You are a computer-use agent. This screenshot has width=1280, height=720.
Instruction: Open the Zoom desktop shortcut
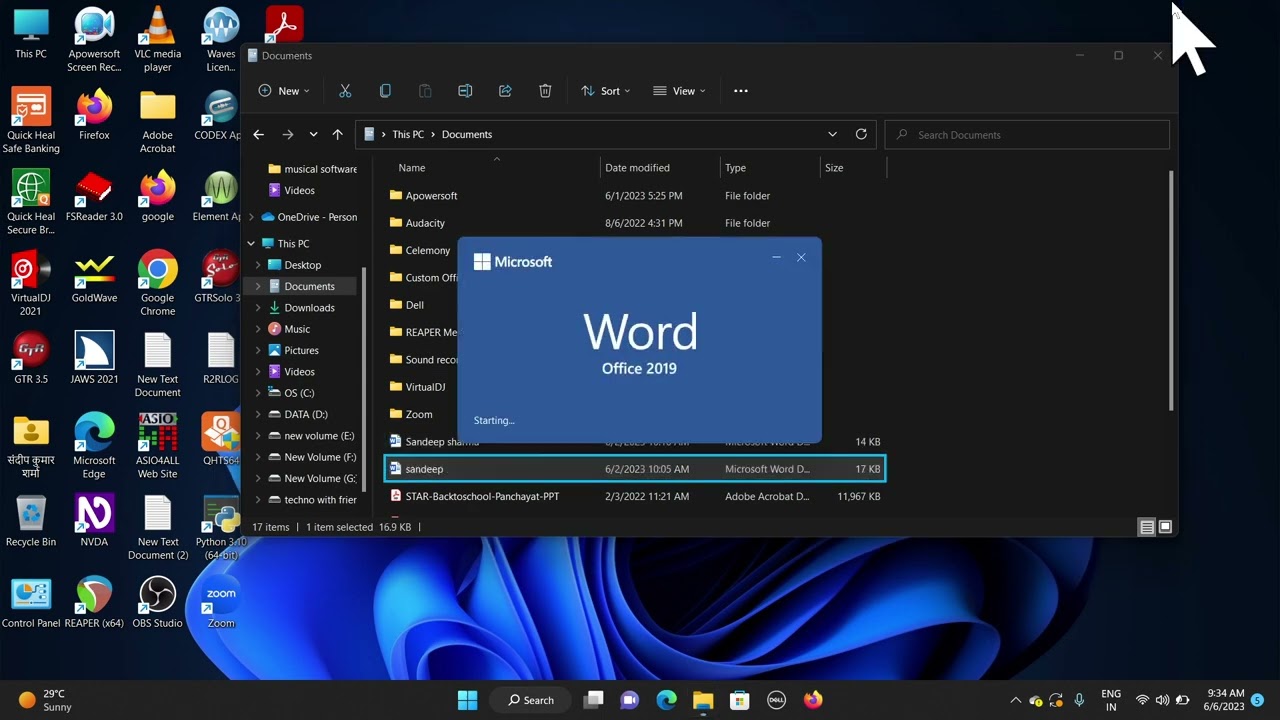(x=221, y=602)
